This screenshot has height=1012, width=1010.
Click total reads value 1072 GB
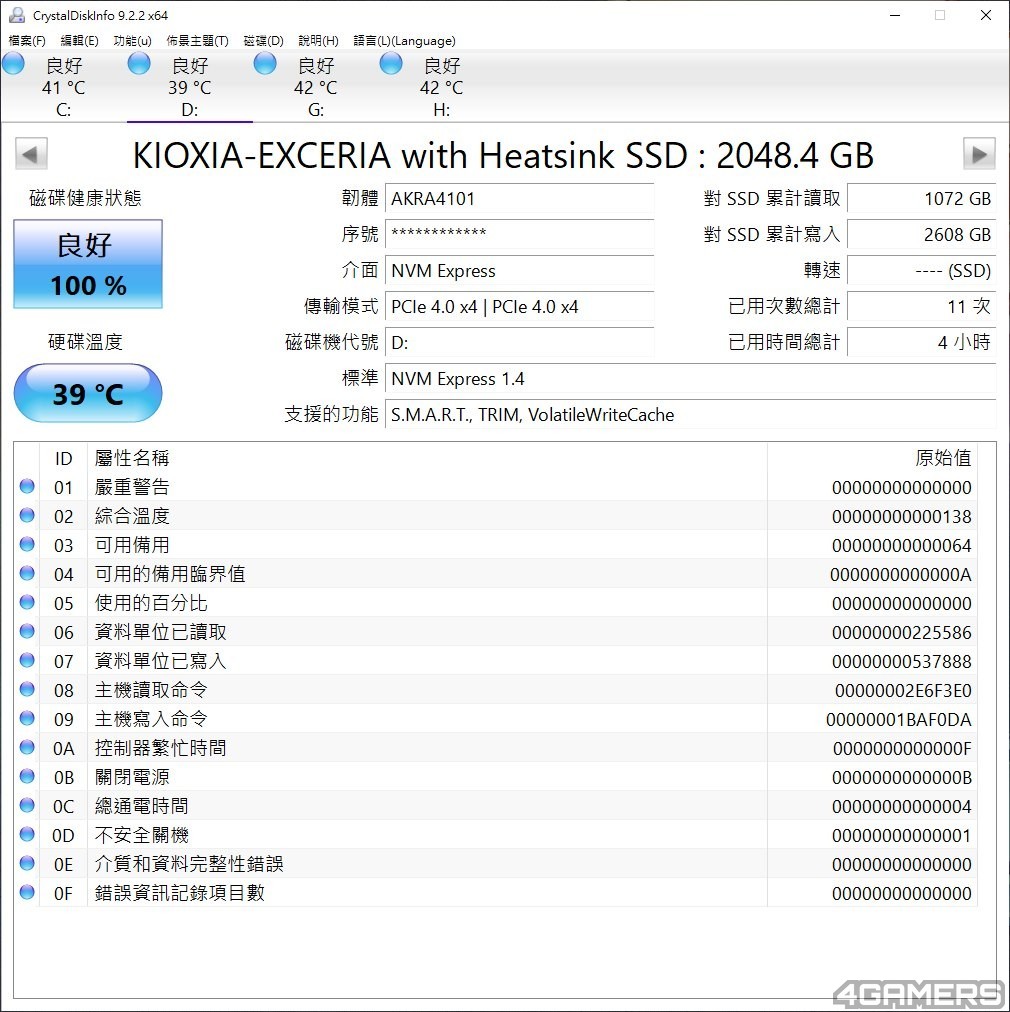tap(922, 198)
